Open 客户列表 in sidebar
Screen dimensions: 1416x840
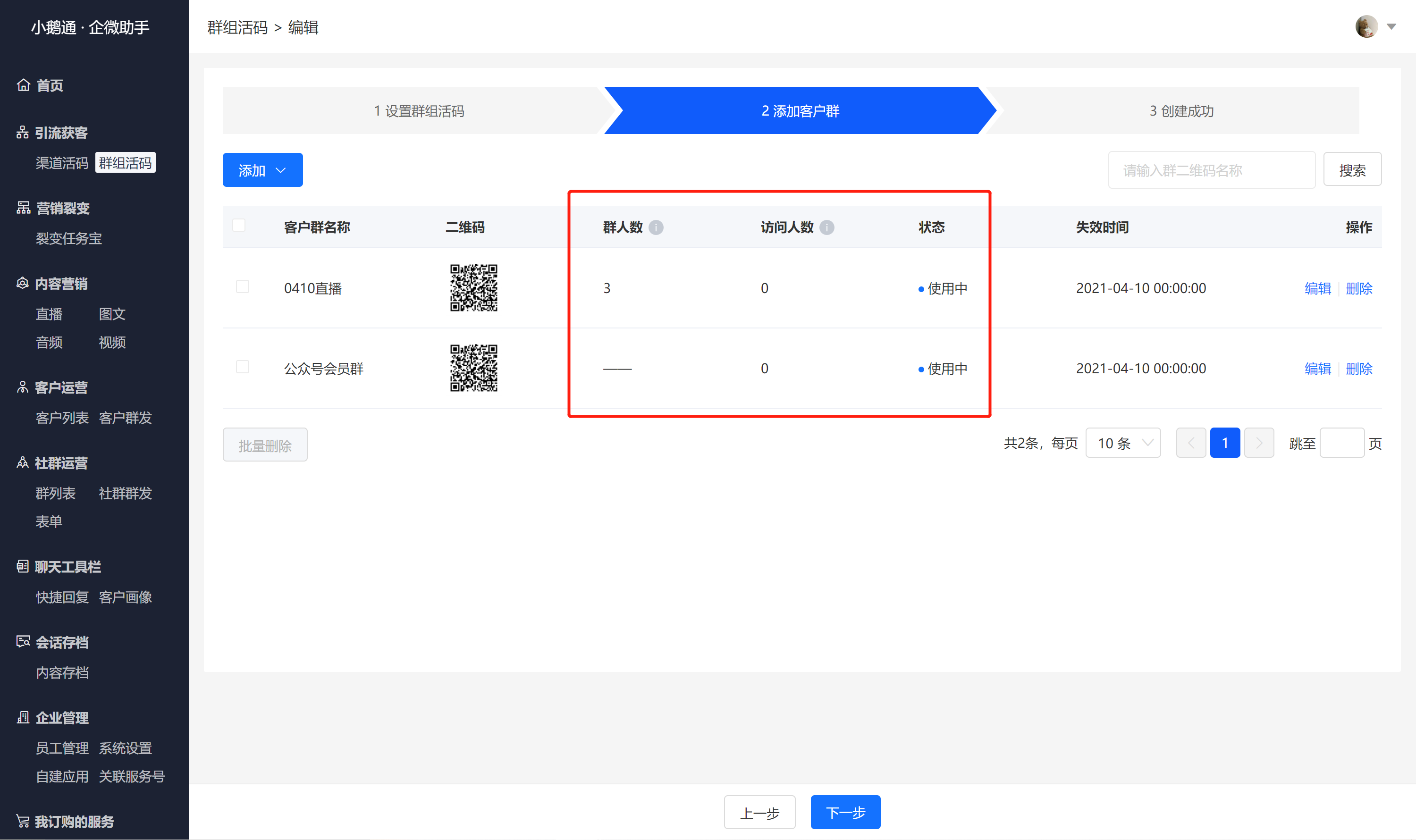tap(62, 418)
